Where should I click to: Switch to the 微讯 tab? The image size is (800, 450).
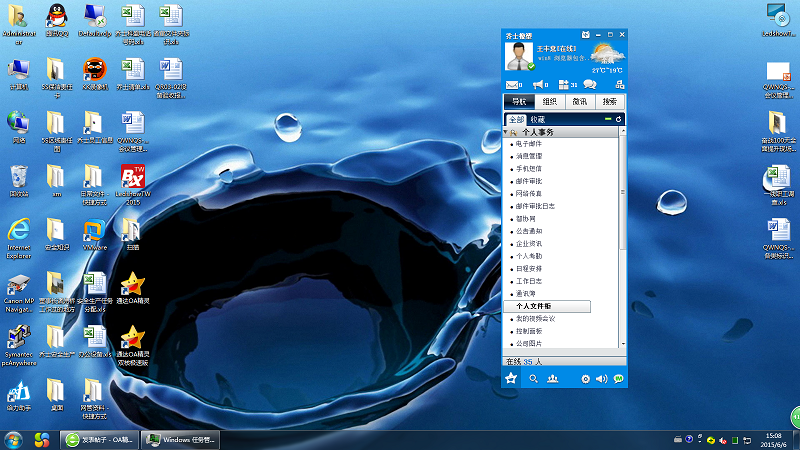click(580, 102)
